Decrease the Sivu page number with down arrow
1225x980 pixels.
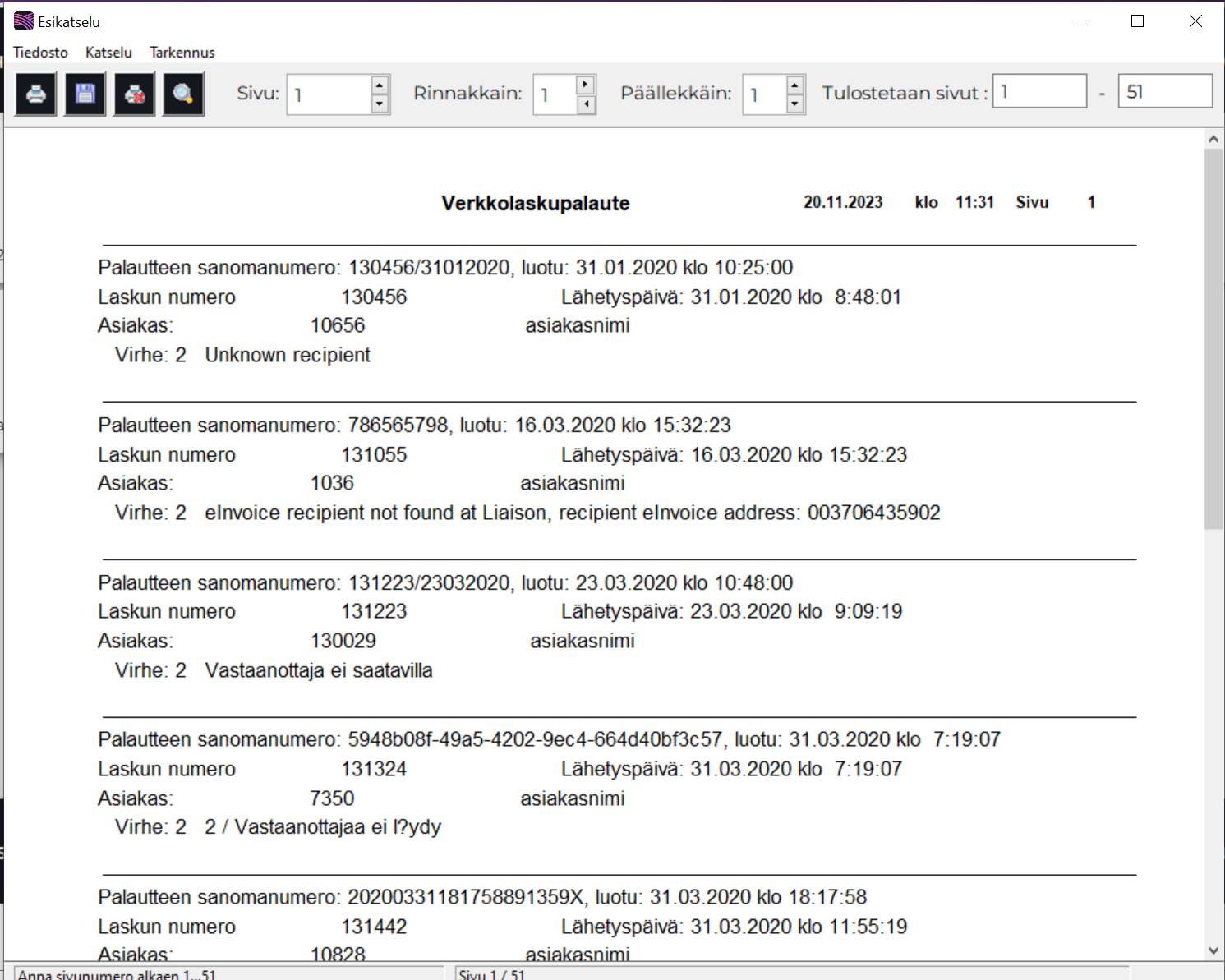[x=380, y=104]
